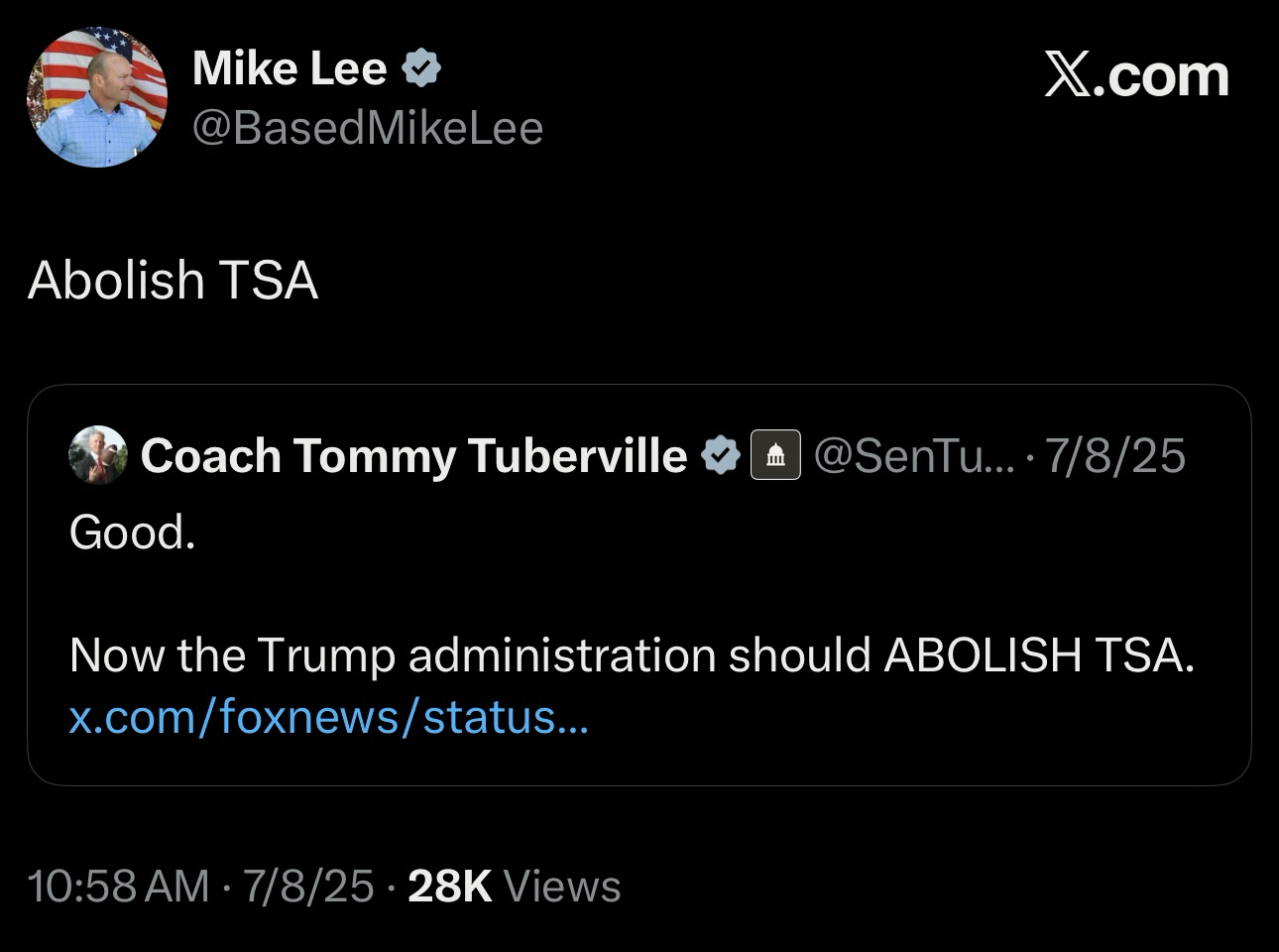The width and height of the screenshot is (1279, 952).
Task: Click the government building badge icon
Action: tap(775, 456)
